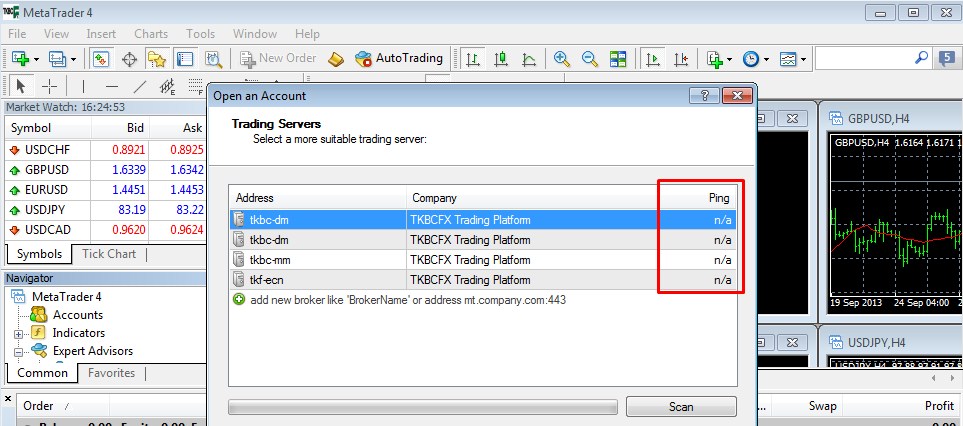The image size is (963, 426).
Task: Toggle the Terminal panel icon
Action: point(184,59)
